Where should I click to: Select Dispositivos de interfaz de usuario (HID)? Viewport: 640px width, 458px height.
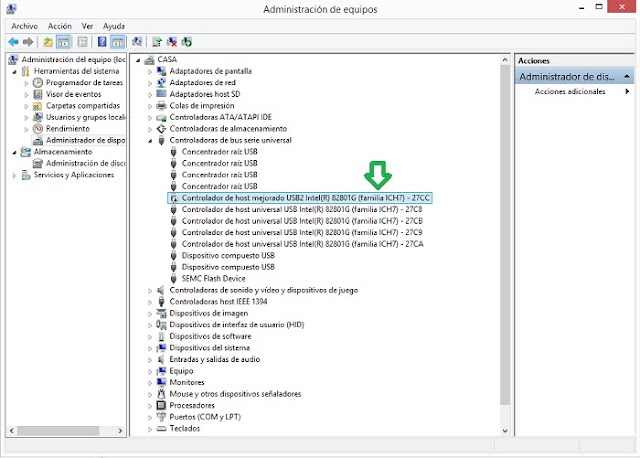pyautogui.click(x=237, y=325)
